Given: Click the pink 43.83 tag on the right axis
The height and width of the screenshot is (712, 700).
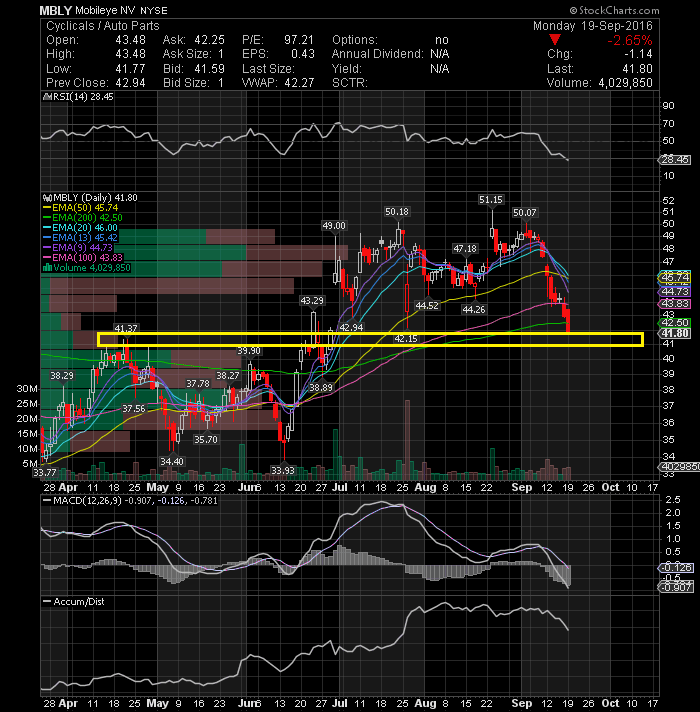Looking at the screenshot, I should [675, 304].
